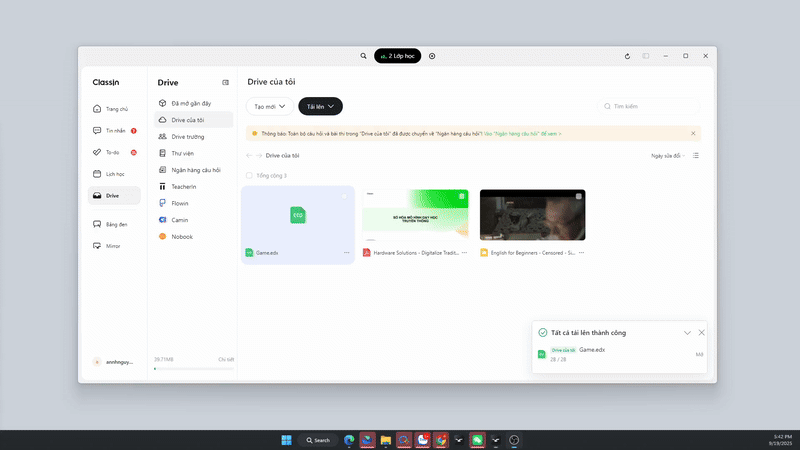Open more options for Hardware Solutions file
This screenshot has height=450, width=800.
464,253
